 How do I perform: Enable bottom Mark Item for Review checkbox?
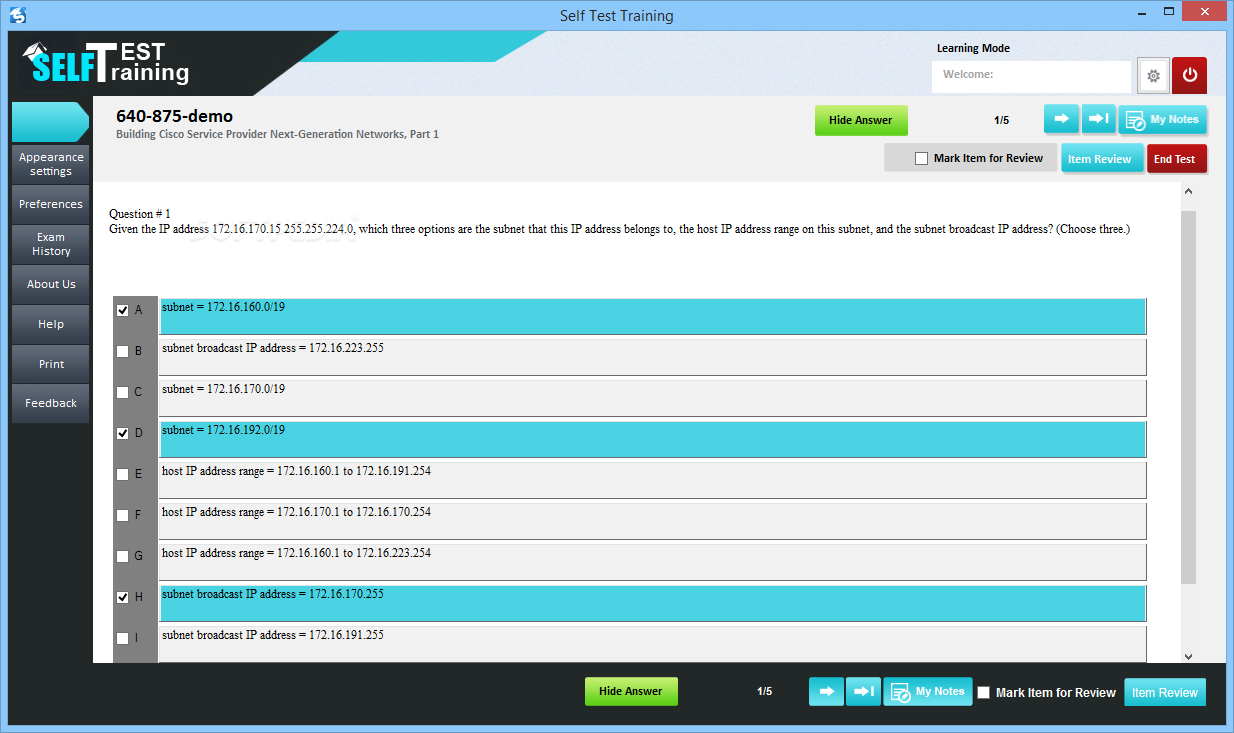pos(983,692)
